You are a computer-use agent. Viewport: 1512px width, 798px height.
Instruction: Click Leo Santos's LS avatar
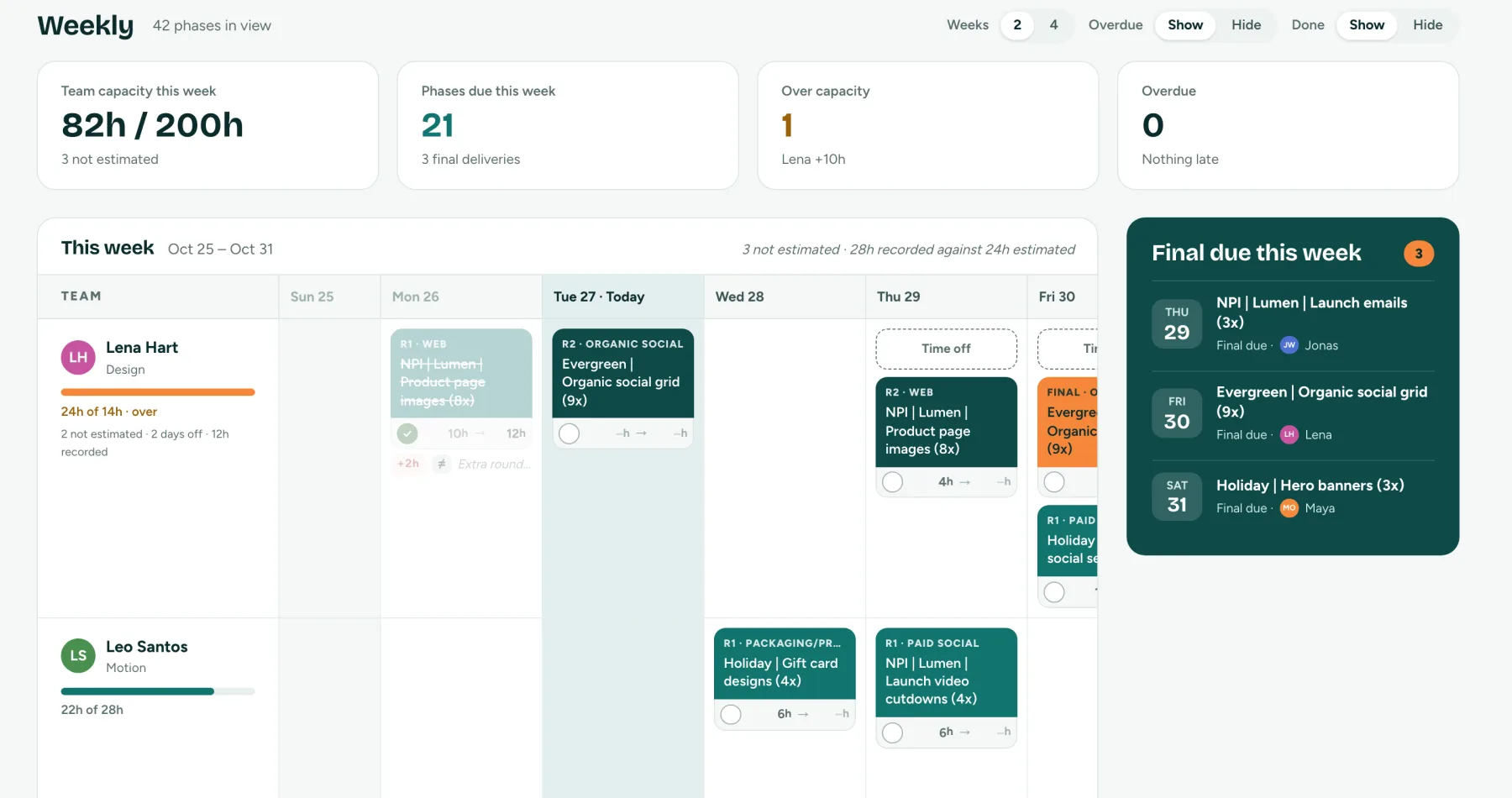point(78,656)
